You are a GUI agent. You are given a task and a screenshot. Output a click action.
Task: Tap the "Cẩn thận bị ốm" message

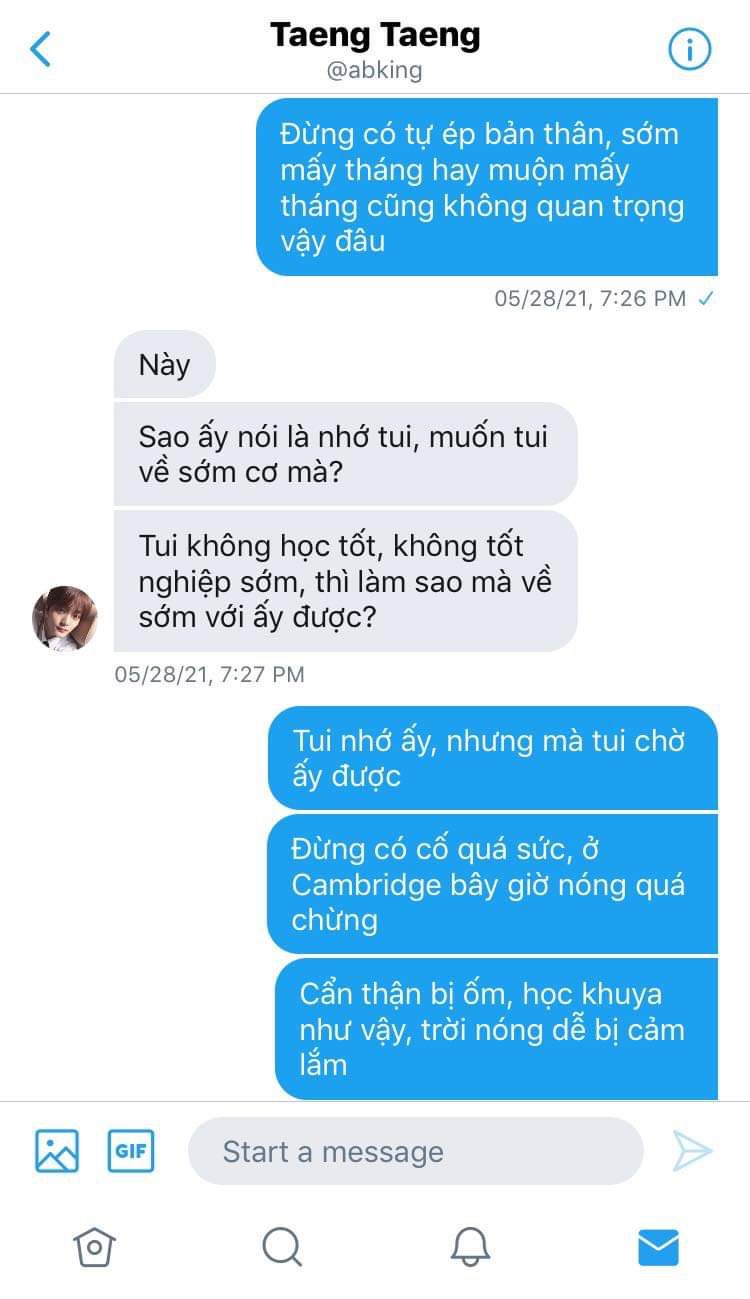[x=496, y=1029]
